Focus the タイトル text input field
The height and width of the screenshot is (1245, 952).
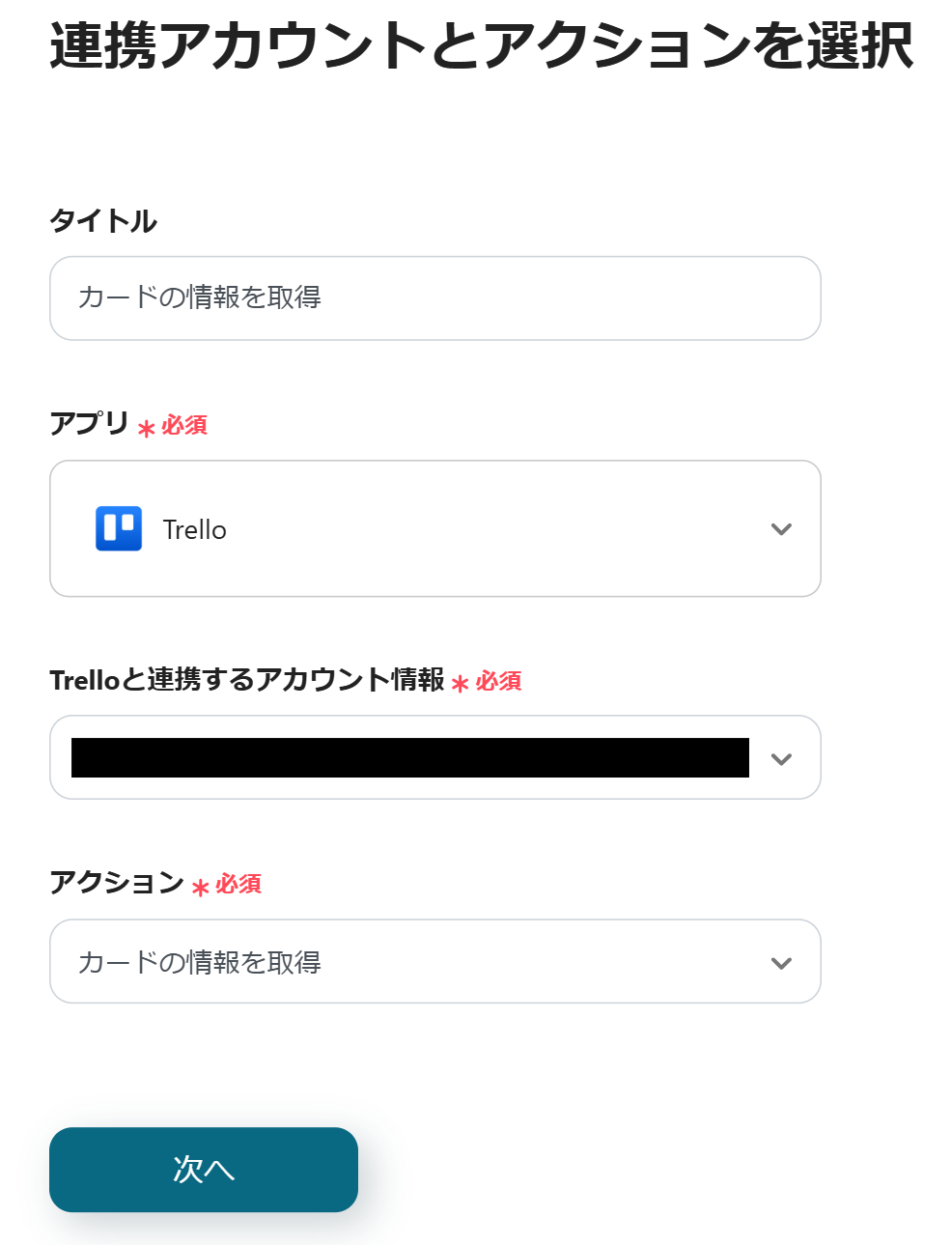434,298
